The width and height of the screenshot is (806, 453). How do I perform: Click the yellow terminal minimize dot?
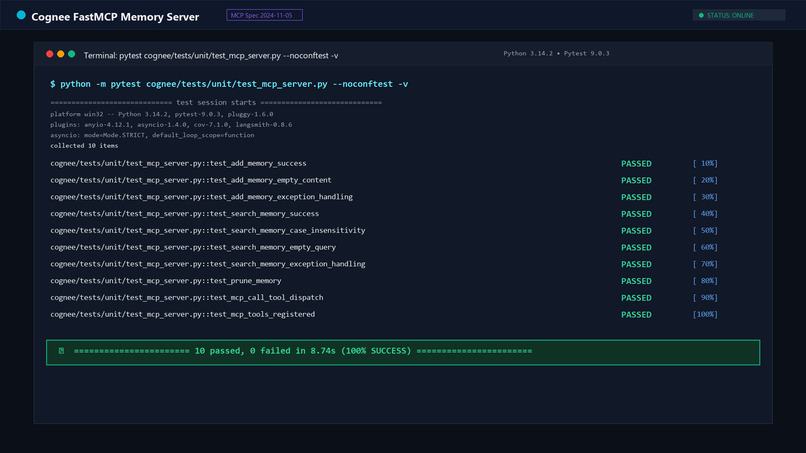click(61, 54)
